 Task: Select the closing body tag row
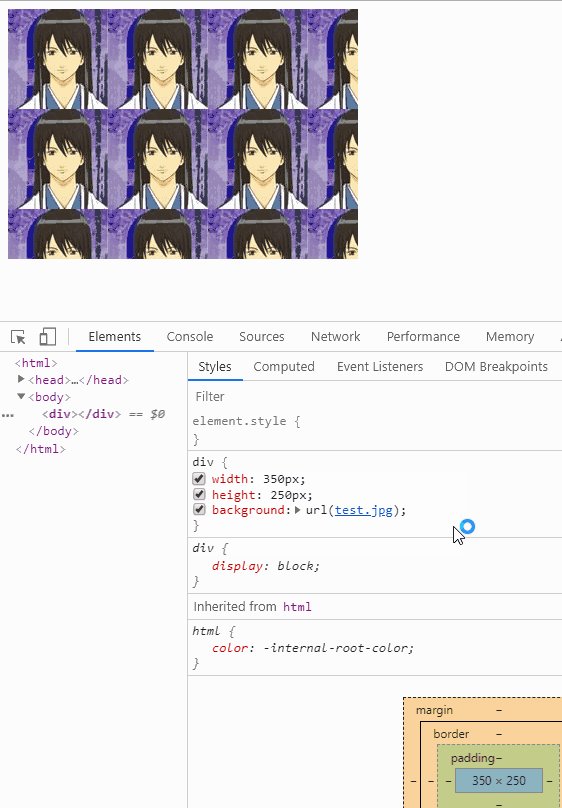coord(54,431)
